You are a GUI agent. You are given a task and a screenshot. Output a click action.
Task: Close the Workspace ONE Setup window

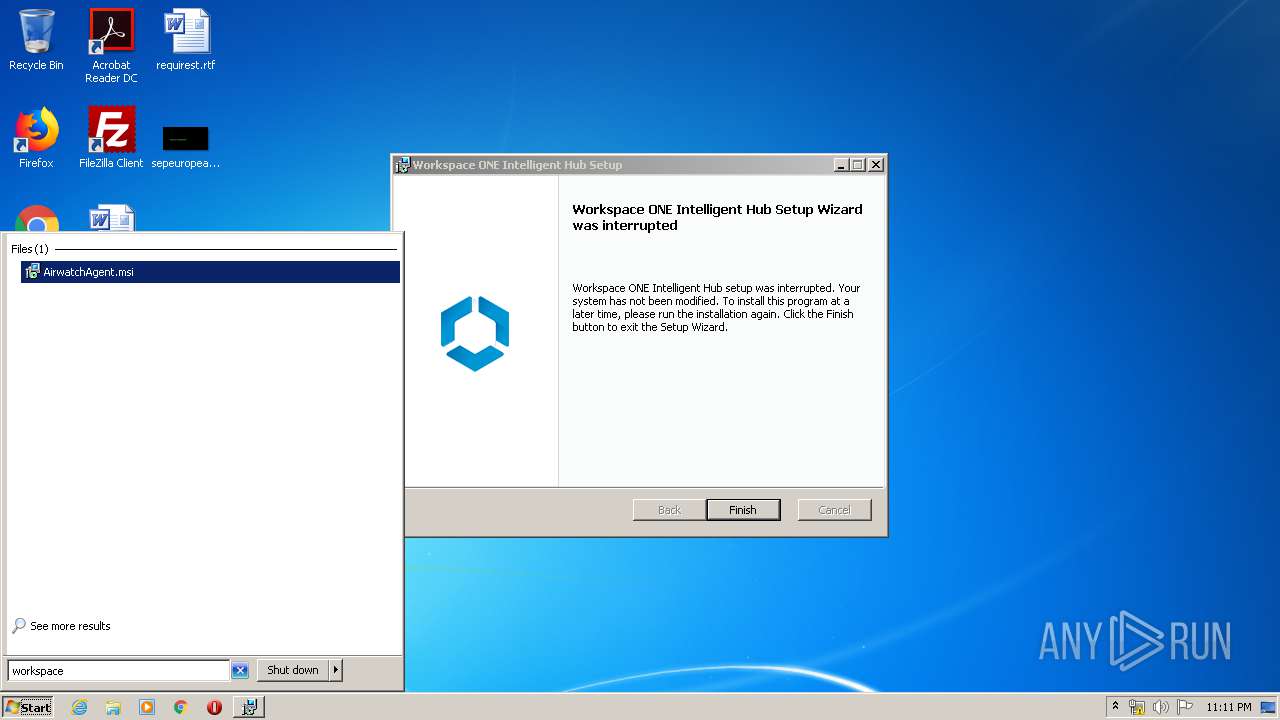click(876, 165)
